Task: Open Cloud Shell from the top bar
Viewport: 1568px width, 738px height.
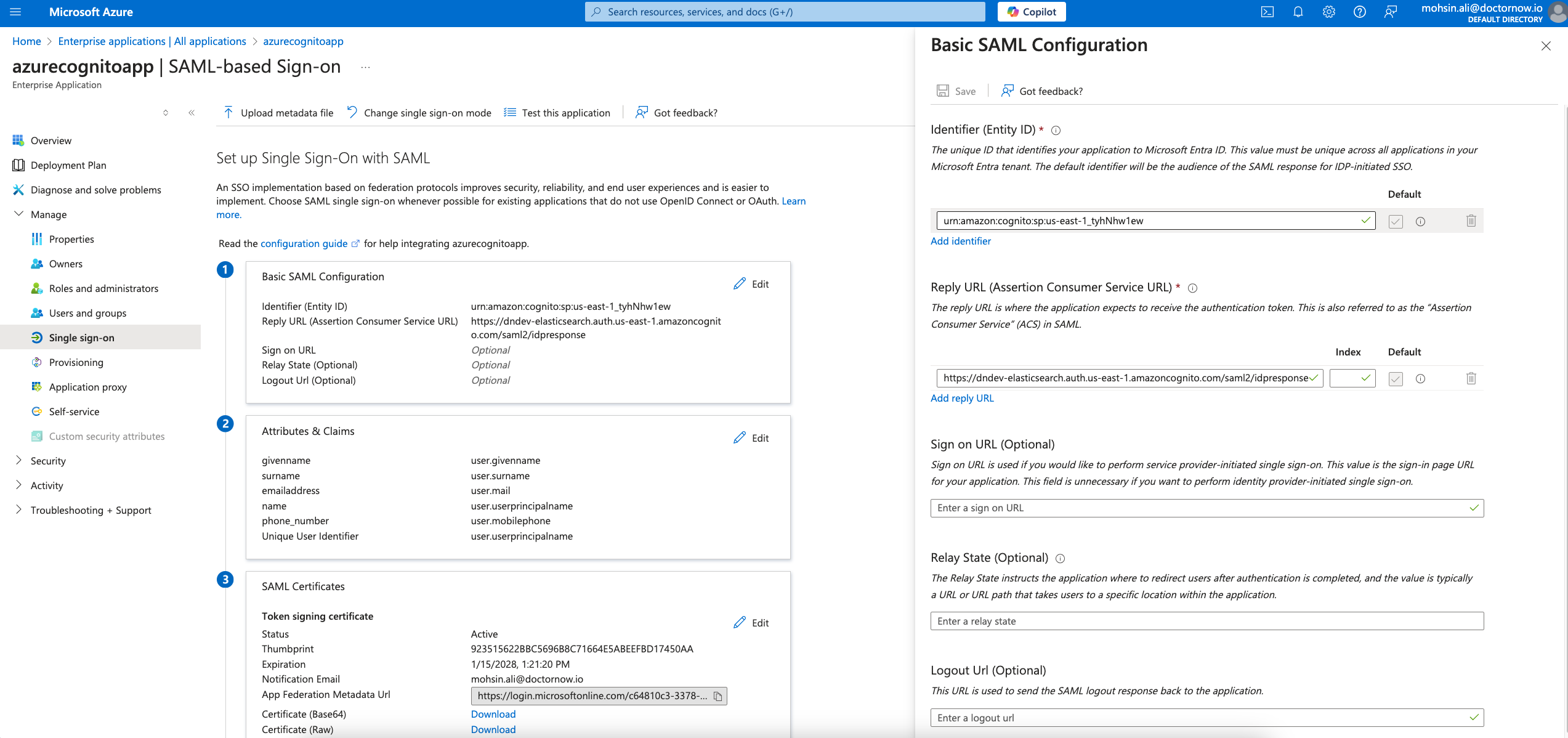Action: (x=1267, y=12)
